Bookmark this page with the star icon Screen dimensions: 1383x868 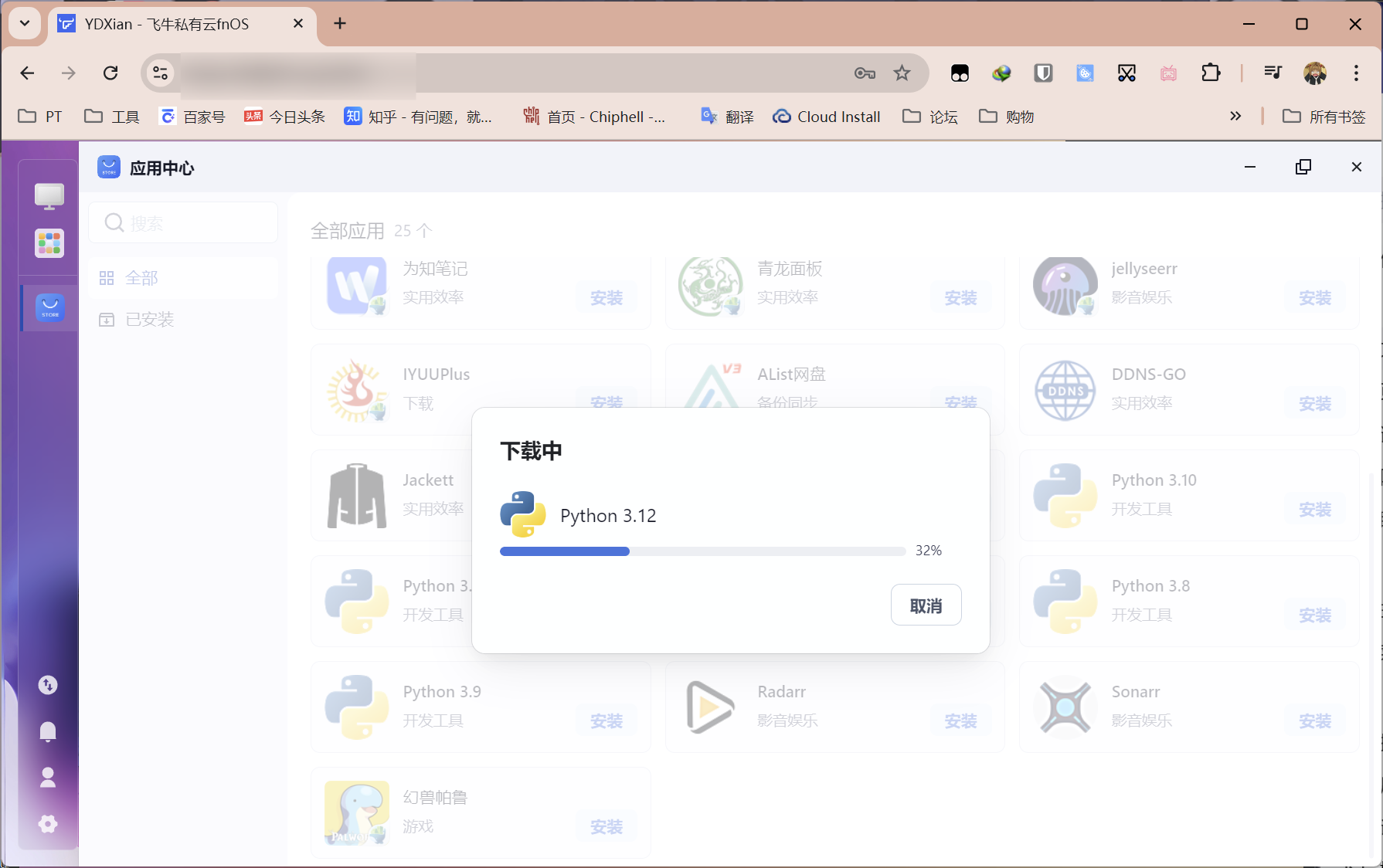click(x=902, y=73)
